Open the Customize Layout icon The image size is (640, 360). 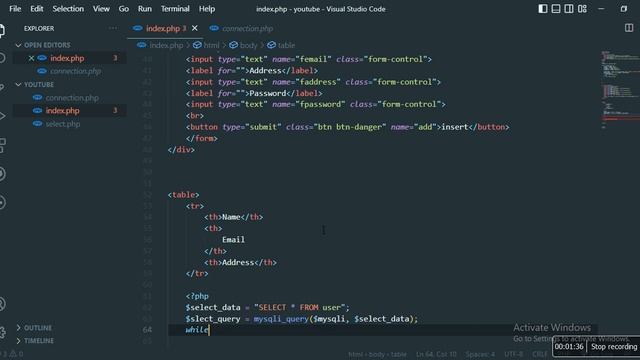(582, 9)
